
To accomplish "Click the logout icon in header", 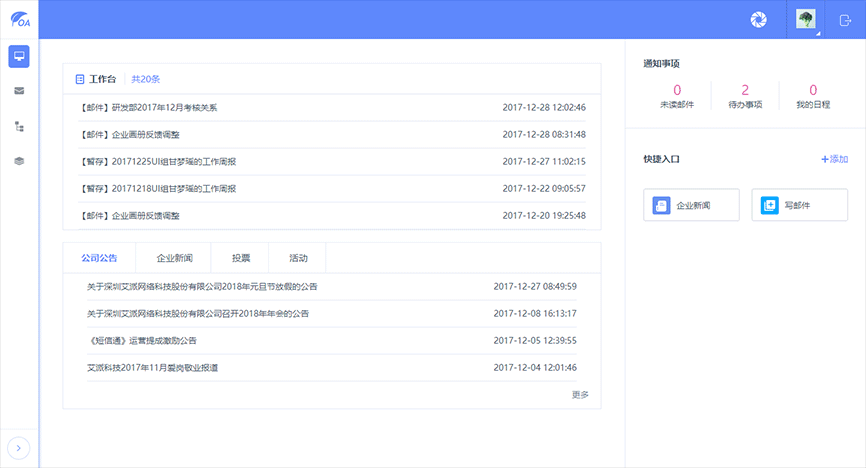I will pos(845,19).
